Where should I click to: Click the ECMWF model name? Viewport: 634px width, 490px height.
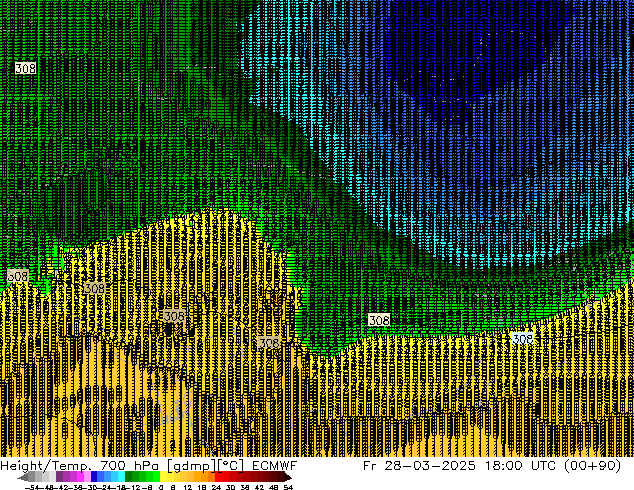[274, 466]
